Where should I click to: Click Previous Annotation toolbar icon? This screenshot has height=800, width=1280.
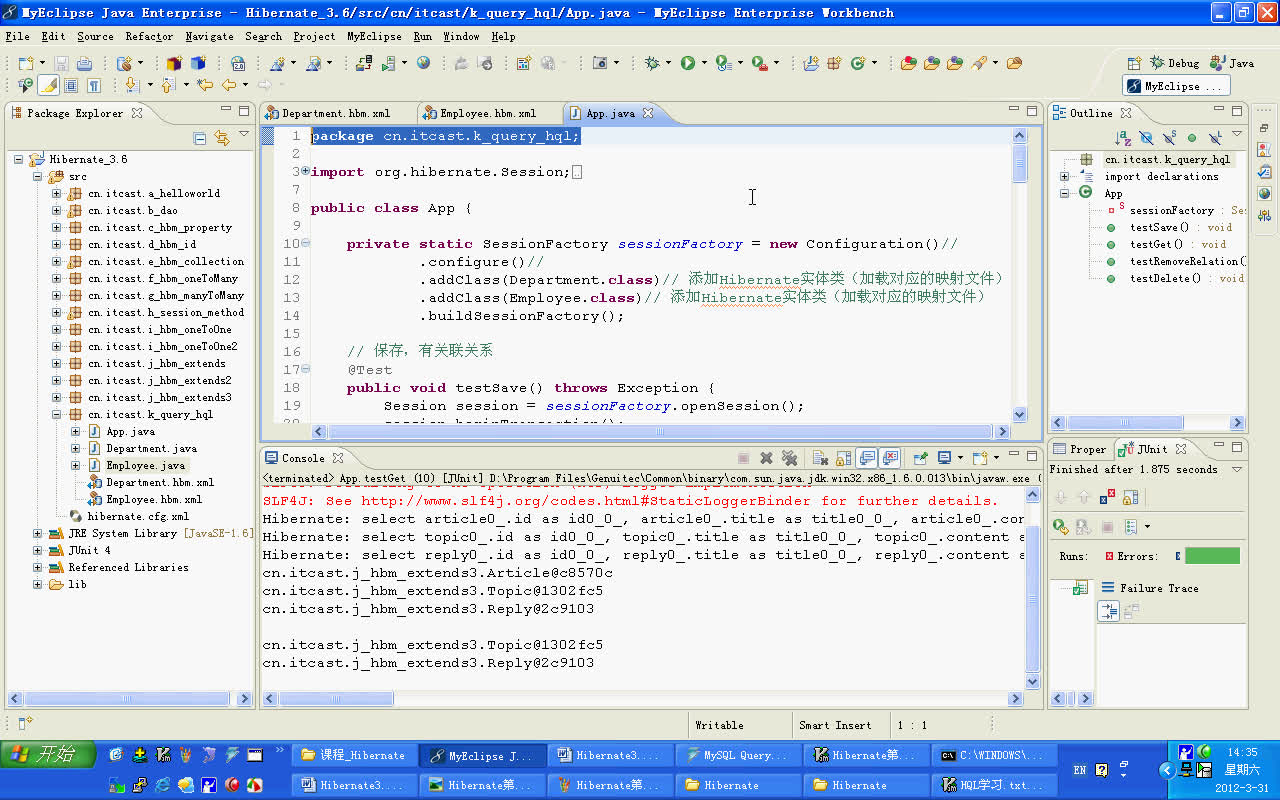tap(167, 85)
